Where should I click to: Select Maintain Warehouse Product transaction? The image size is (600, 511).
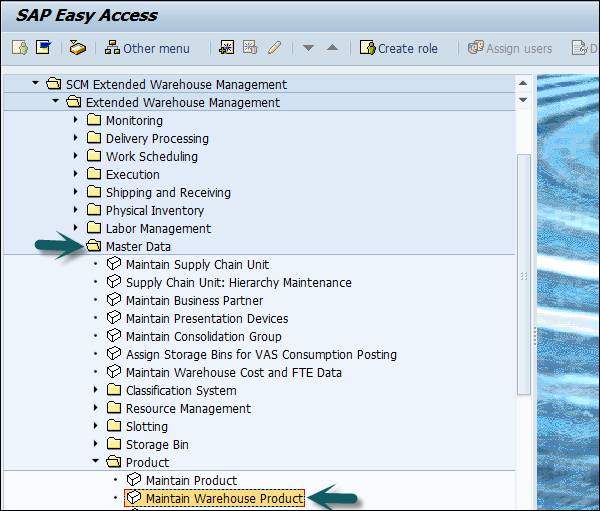coord(224,499)
